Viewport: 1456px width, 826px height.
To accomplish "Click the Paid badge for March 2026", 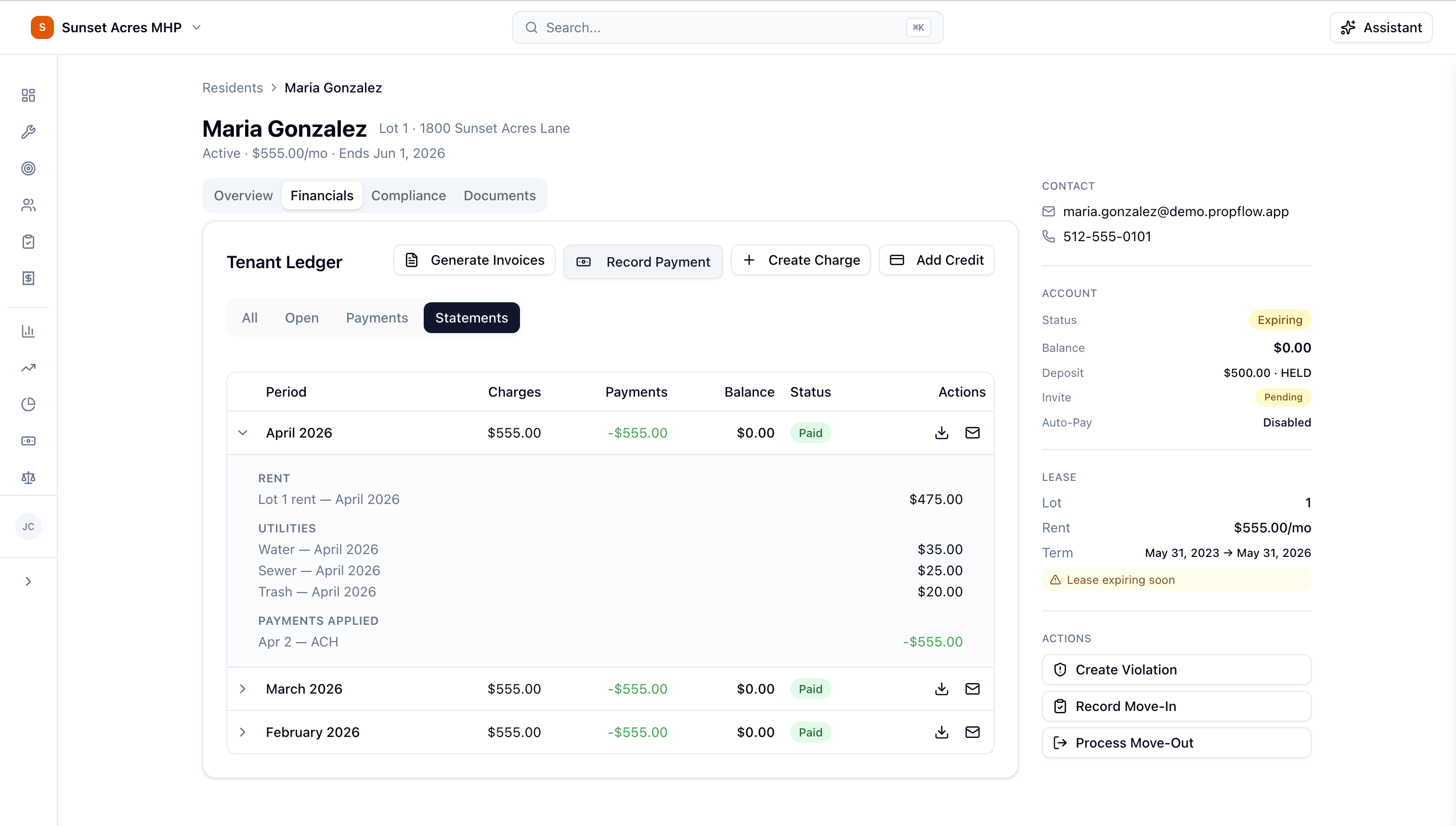I will point(810,689).
